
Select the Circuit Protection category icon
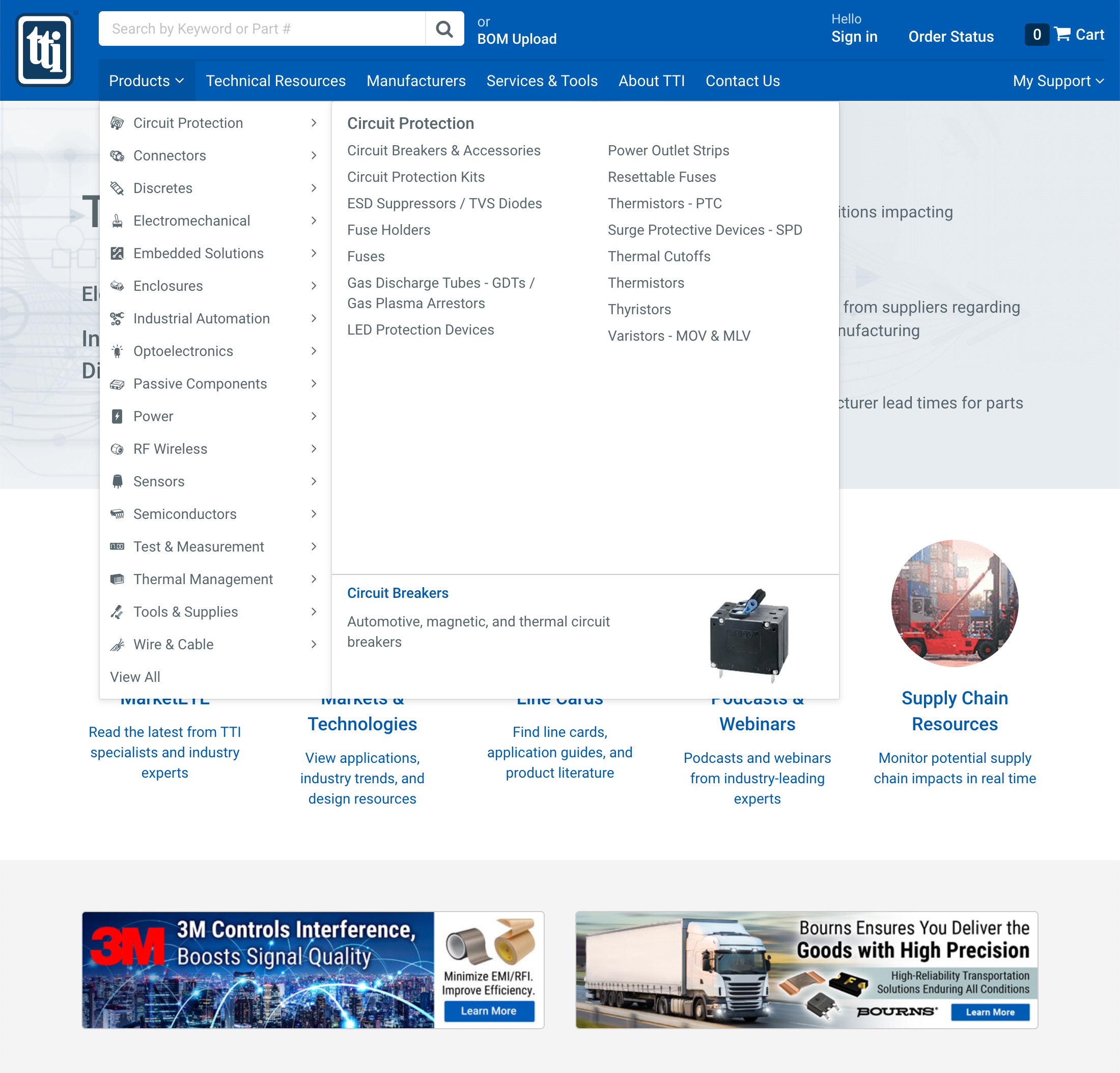(118, 122)
